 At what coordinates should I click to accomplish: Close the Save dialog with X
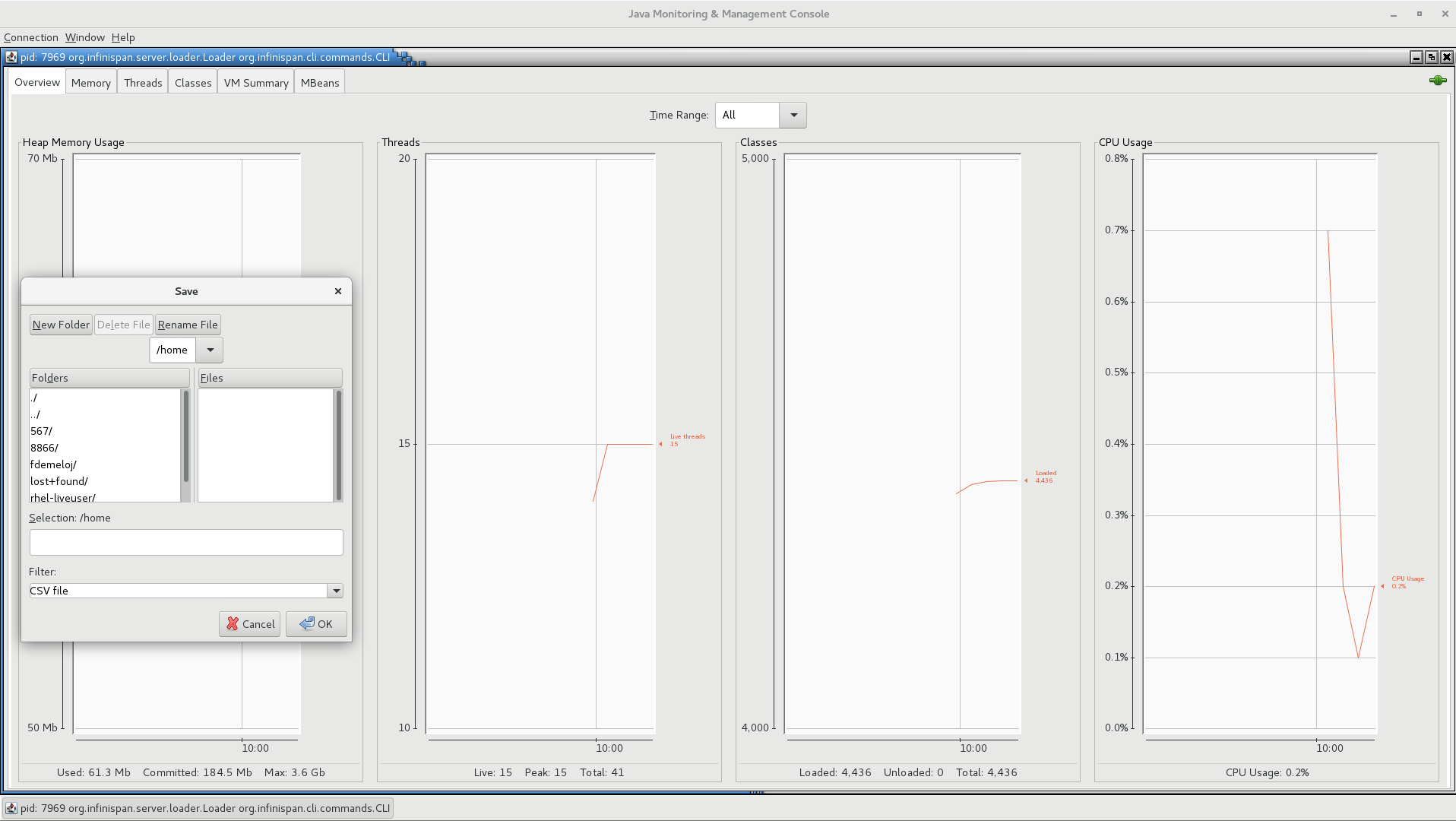(338, 291)
